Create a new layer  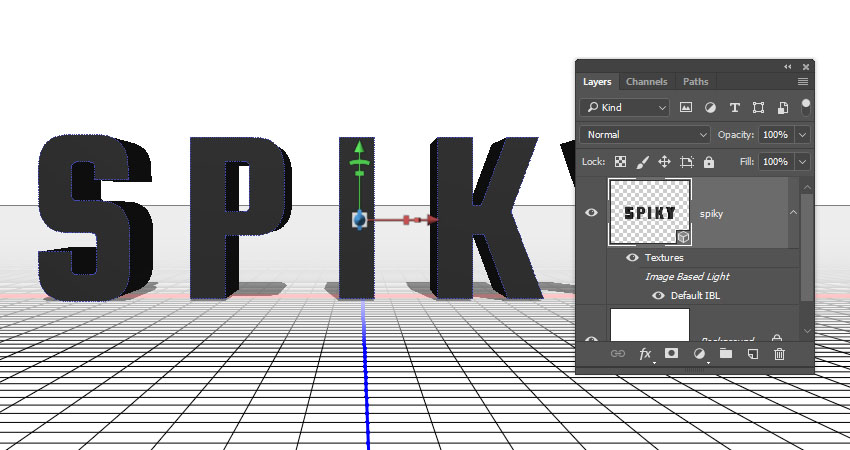pos(753,354)
